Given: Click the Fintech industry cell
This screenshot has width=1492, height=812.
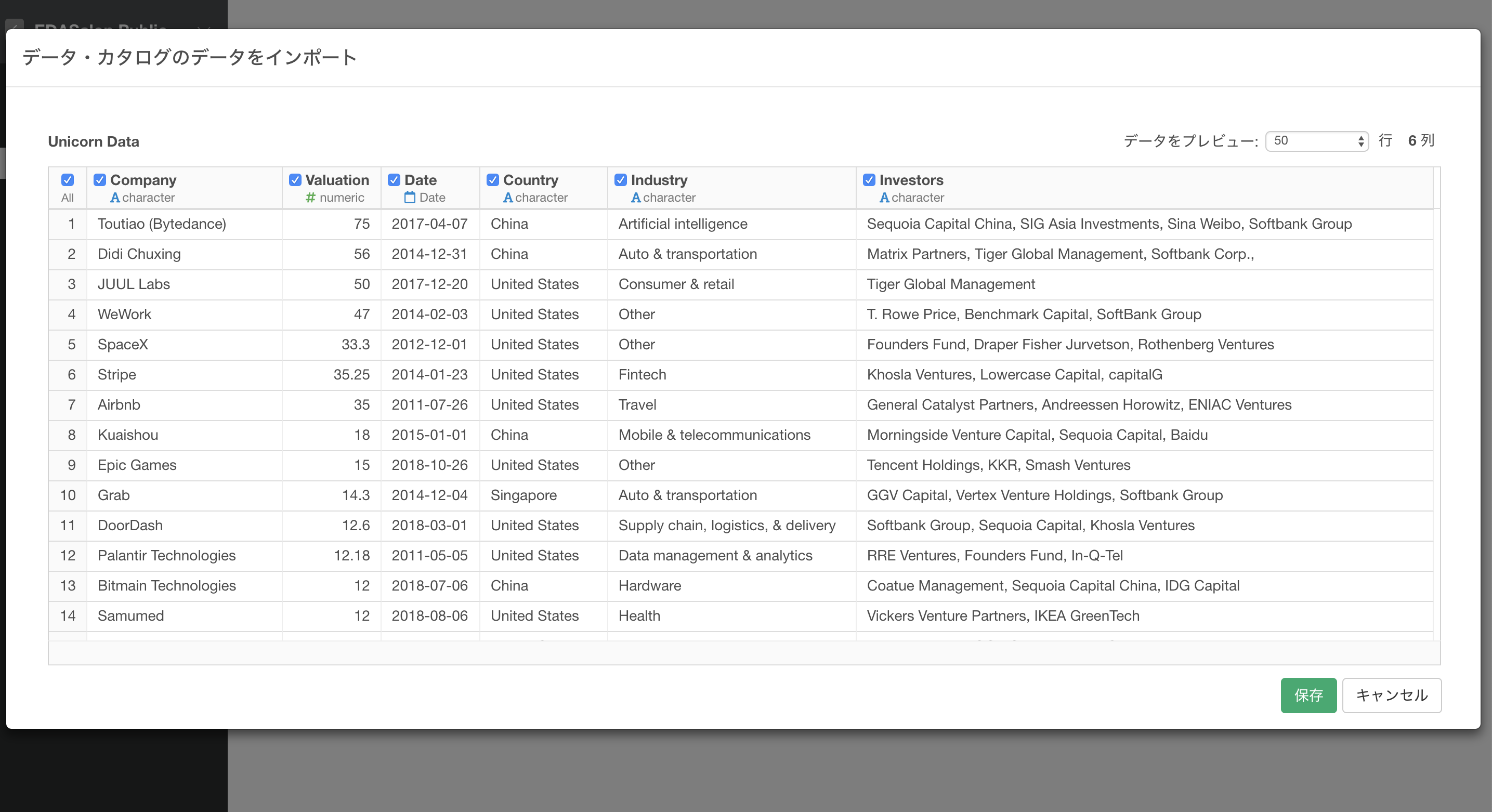Looking at the screenshot, I should click(731, 375).
